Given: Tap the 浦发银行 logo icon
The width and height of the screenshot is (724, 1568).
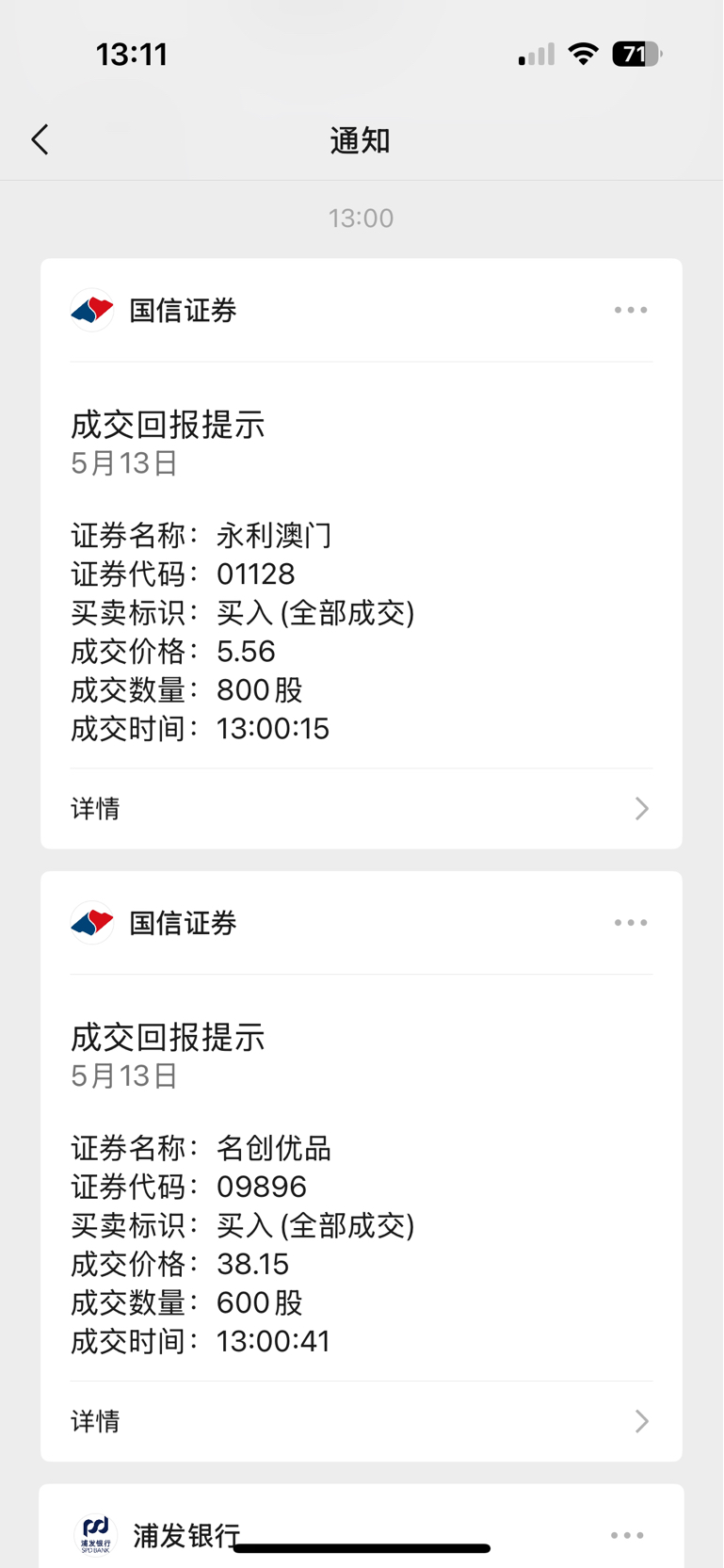Looking at the screenshot, I should [x=95, y=1535].
